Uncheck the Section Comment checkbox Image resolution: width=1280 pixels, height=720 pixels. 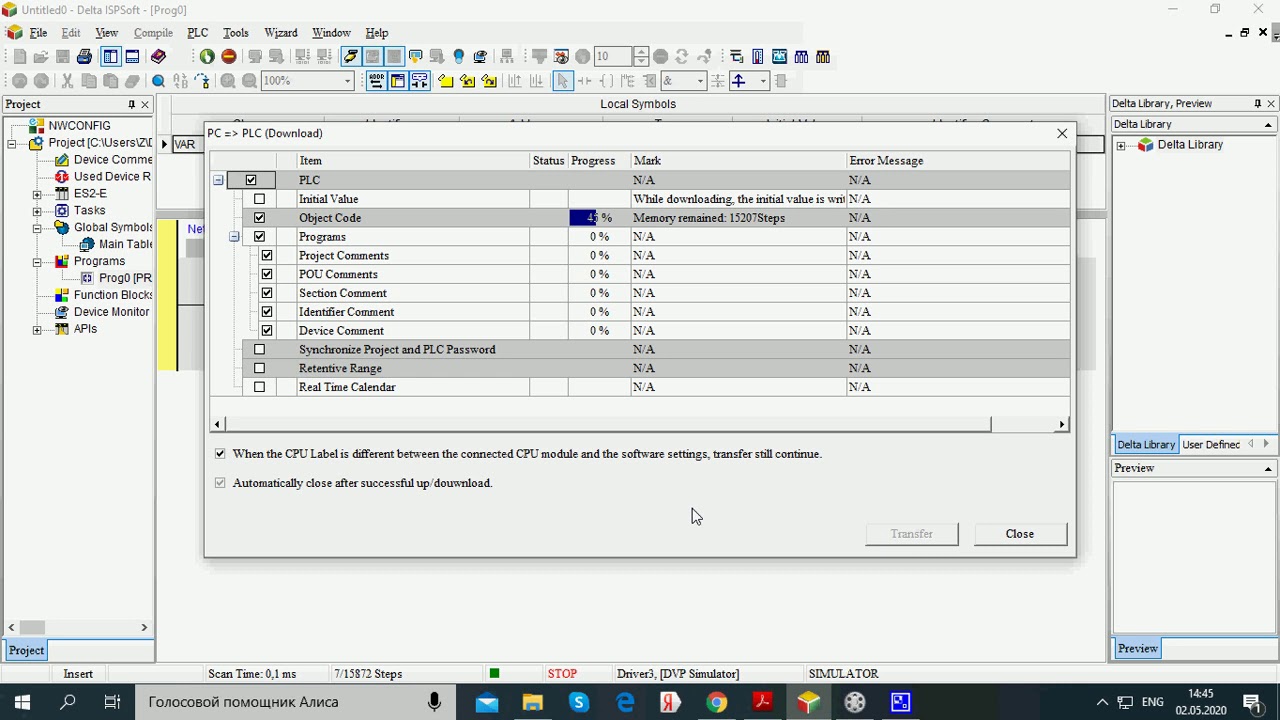267,293
